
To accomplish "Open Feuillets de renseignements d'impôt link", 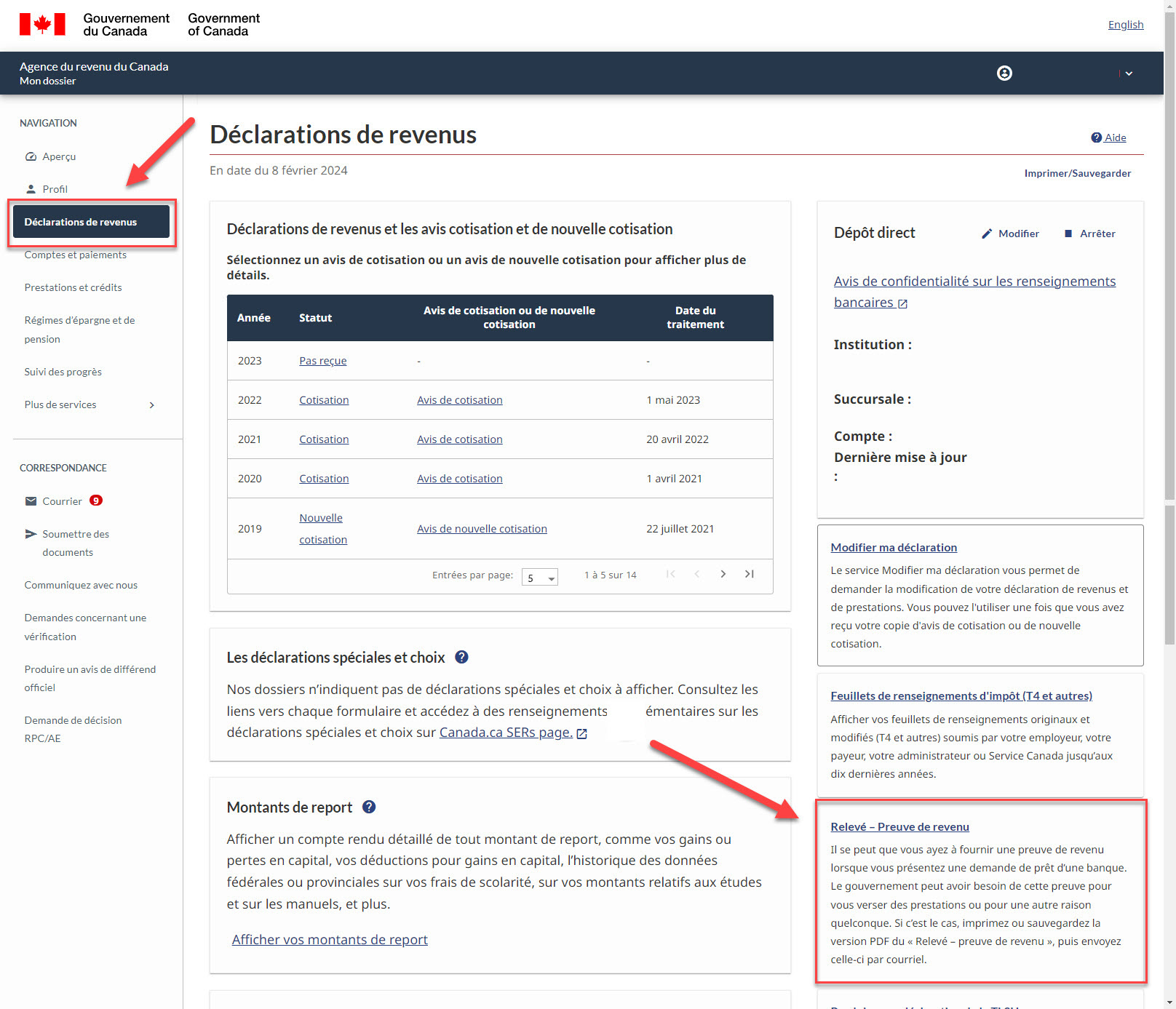I will (961, 696).
